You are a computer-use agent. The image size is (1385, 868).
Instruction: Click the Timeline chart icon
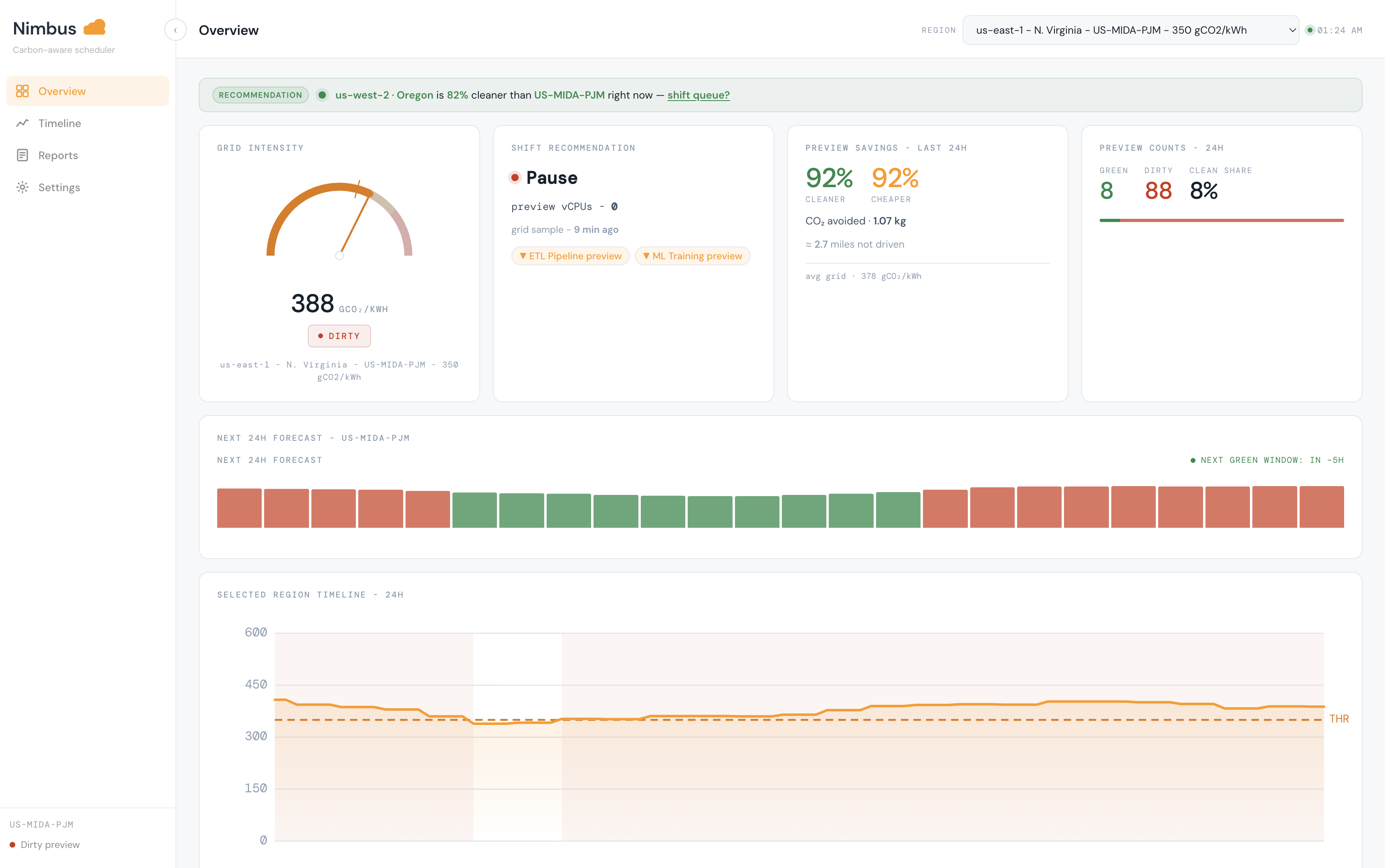pyautogui.click(x=22, y=123)
